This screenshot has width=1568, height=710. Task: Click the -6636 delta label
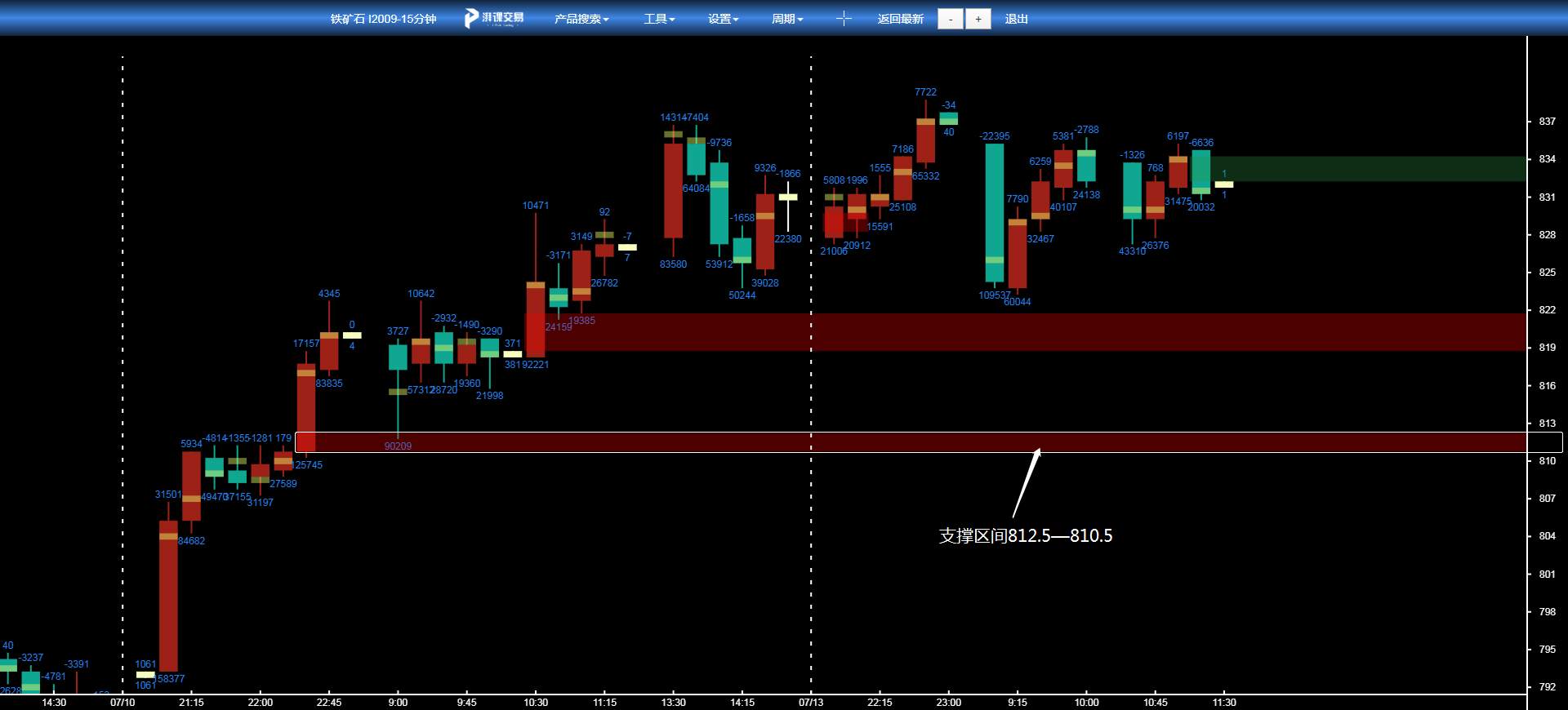coord(1201,143)
